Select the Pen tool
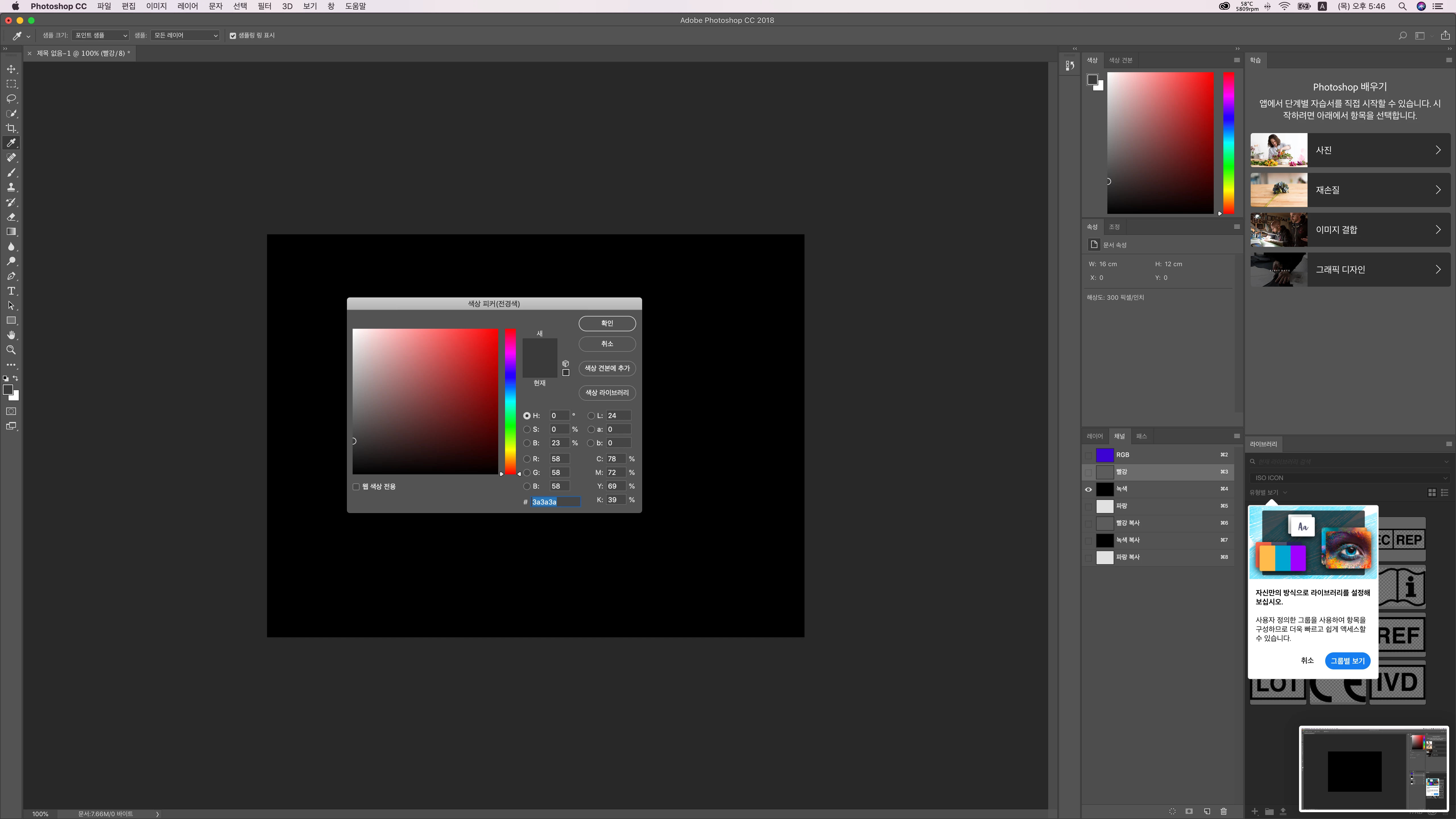This screenshot has width=1456, height=819. click(11, 276)
